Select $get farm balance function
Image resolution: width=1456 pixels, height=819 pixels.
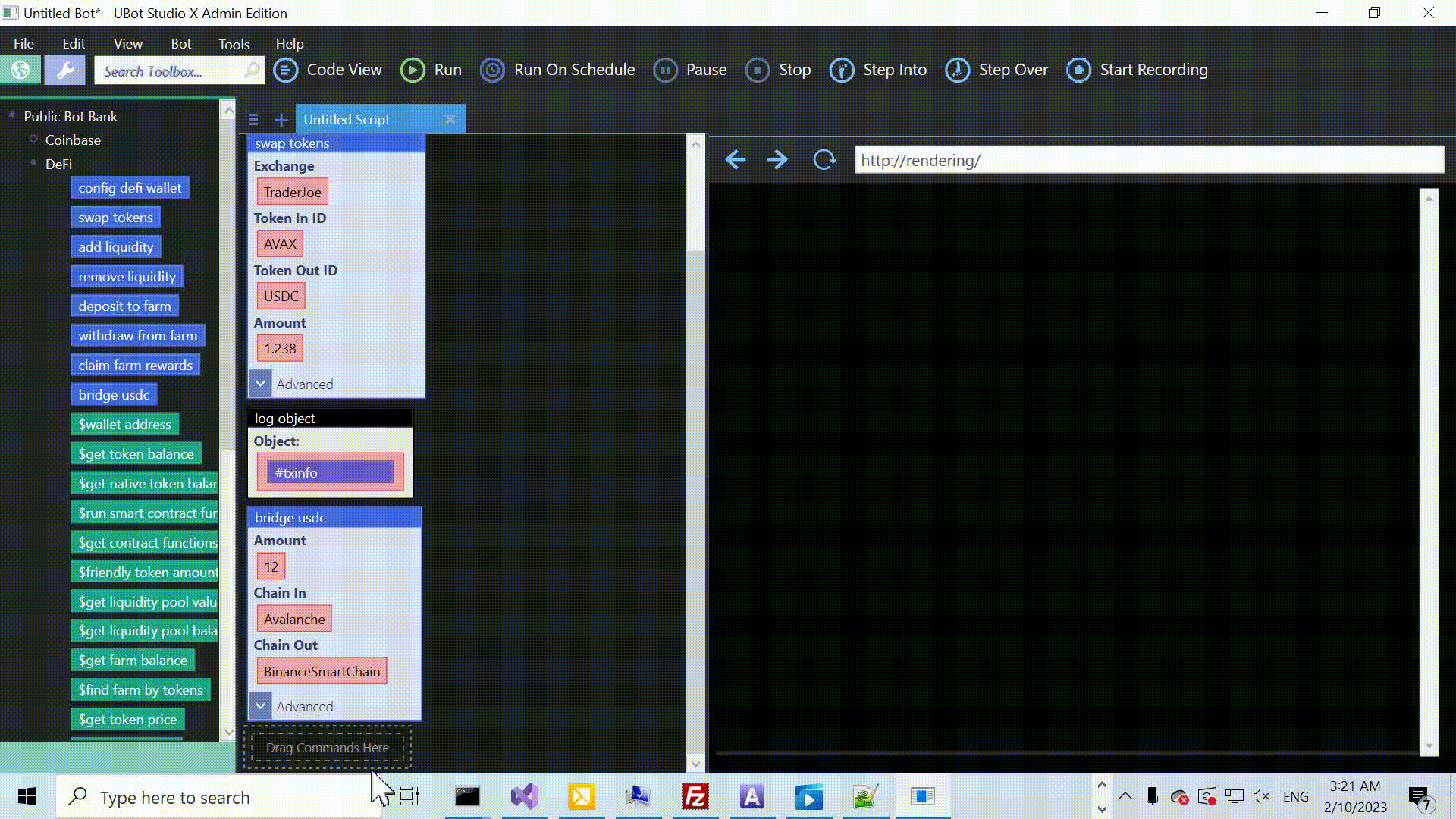(x=133, y=661)
